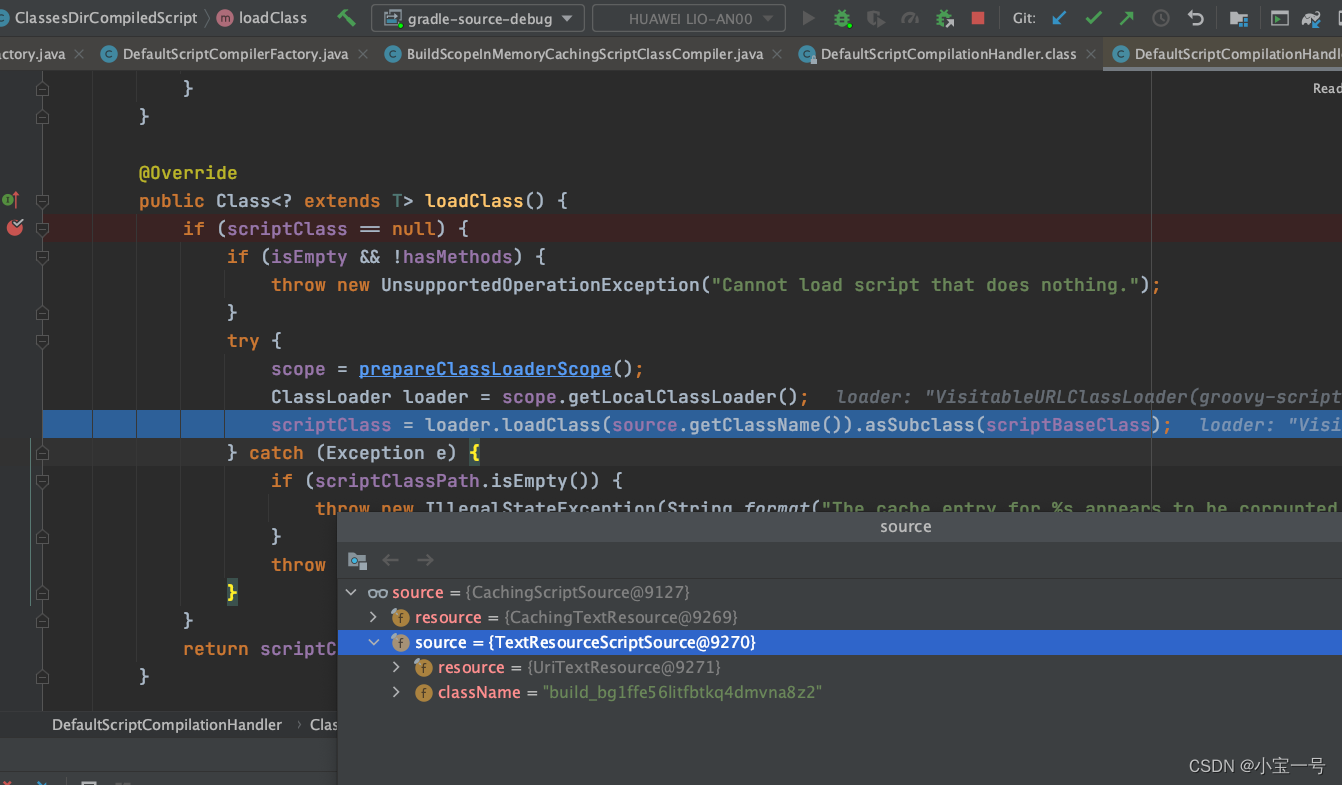Screen dimensions: 1342x785
Task: Collapse fold marker beside isEmpty && !hasMethods
Action: 42,257
